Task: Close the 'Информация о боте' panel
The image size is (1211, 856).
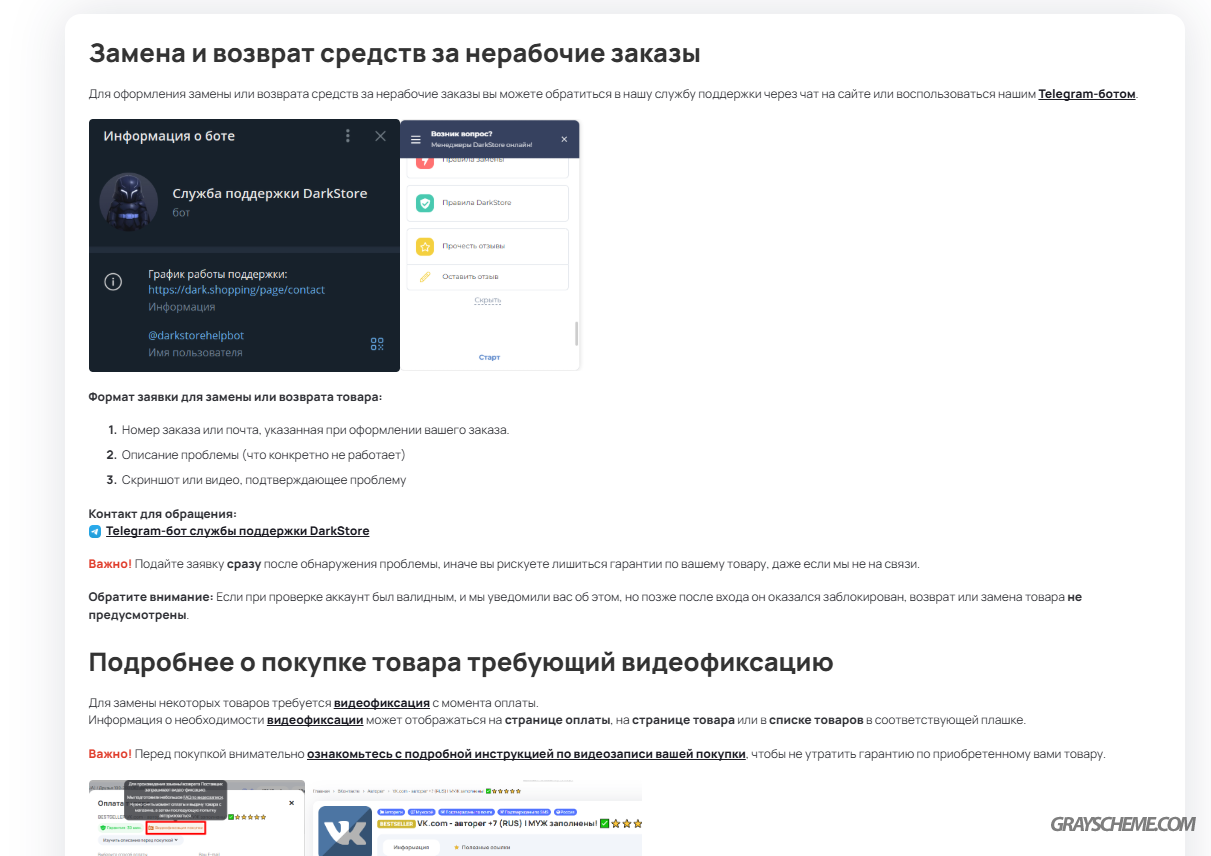Action: click(x=380, y=136)
